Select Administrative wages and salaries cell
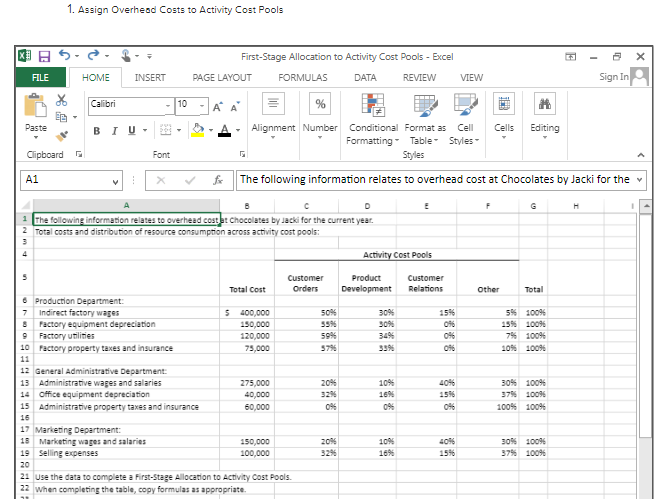 [x=126, y=383]
